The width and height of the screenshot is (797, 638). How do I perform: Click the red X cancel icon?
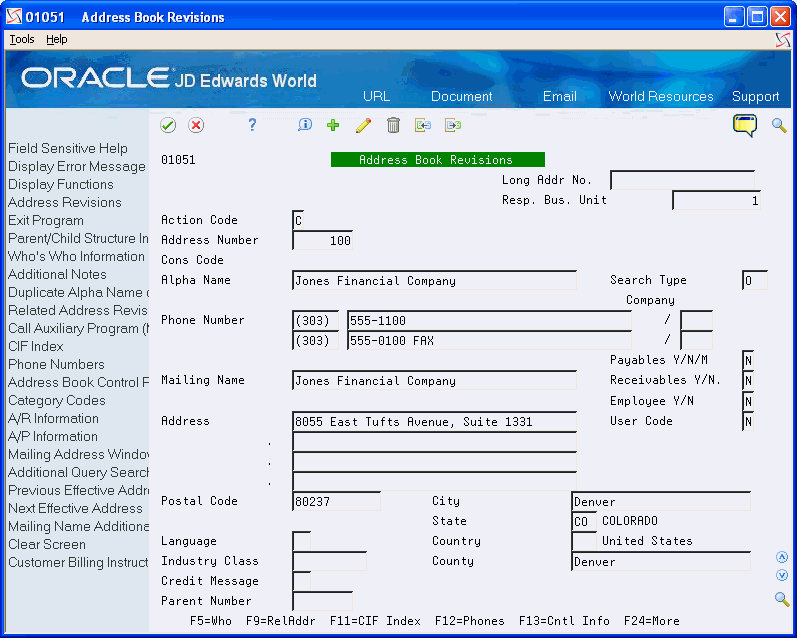coord(196,125)
